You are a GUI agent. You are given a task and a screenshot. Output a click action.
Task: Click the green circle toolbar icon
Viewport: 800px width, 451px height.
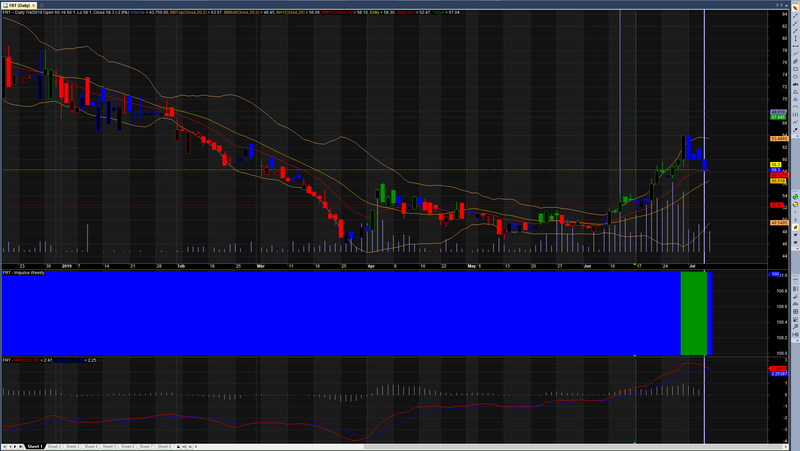point(795,196)
